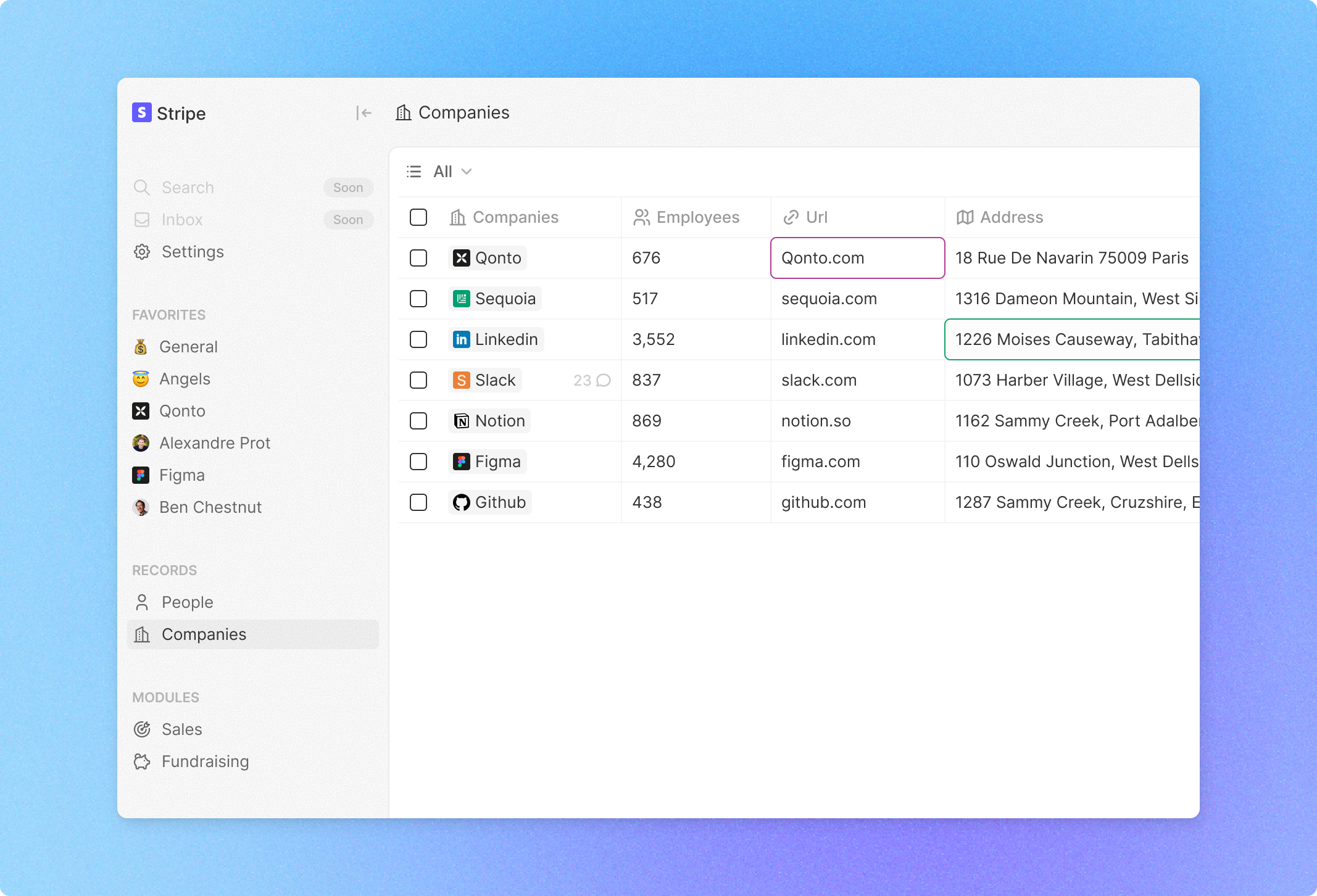Expand the All view dropdown chevron

tap(467, 172)
